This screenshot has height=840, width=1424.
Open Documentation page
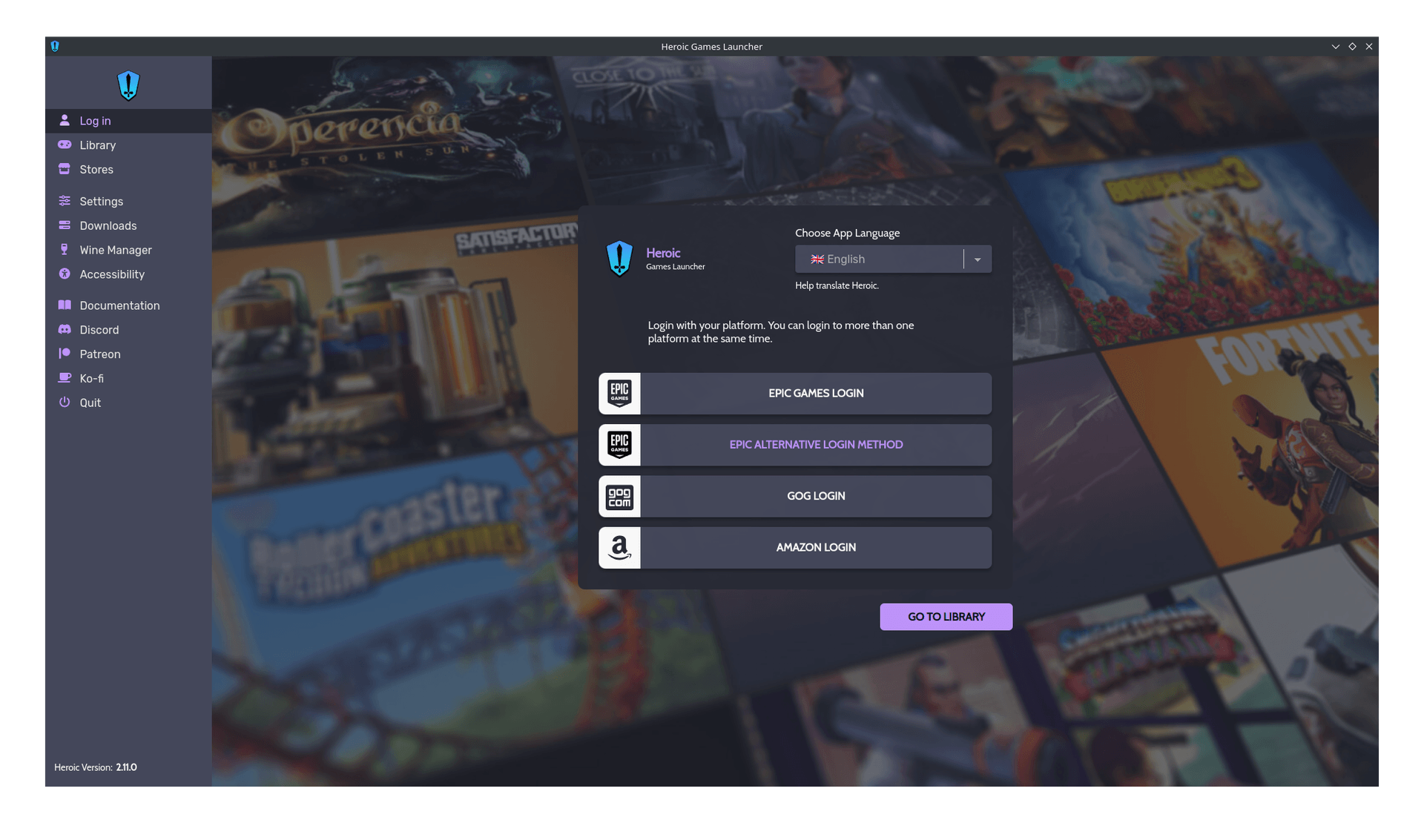point(119,305)
